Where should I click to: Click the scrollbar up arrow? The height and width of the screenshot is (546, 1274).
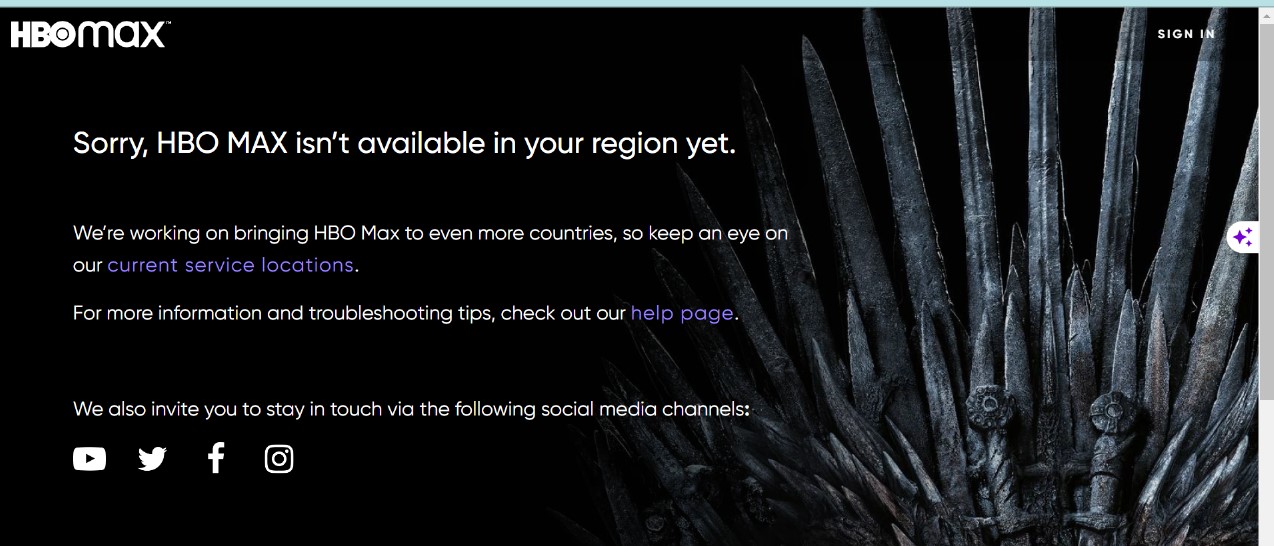coord(1266,16)
